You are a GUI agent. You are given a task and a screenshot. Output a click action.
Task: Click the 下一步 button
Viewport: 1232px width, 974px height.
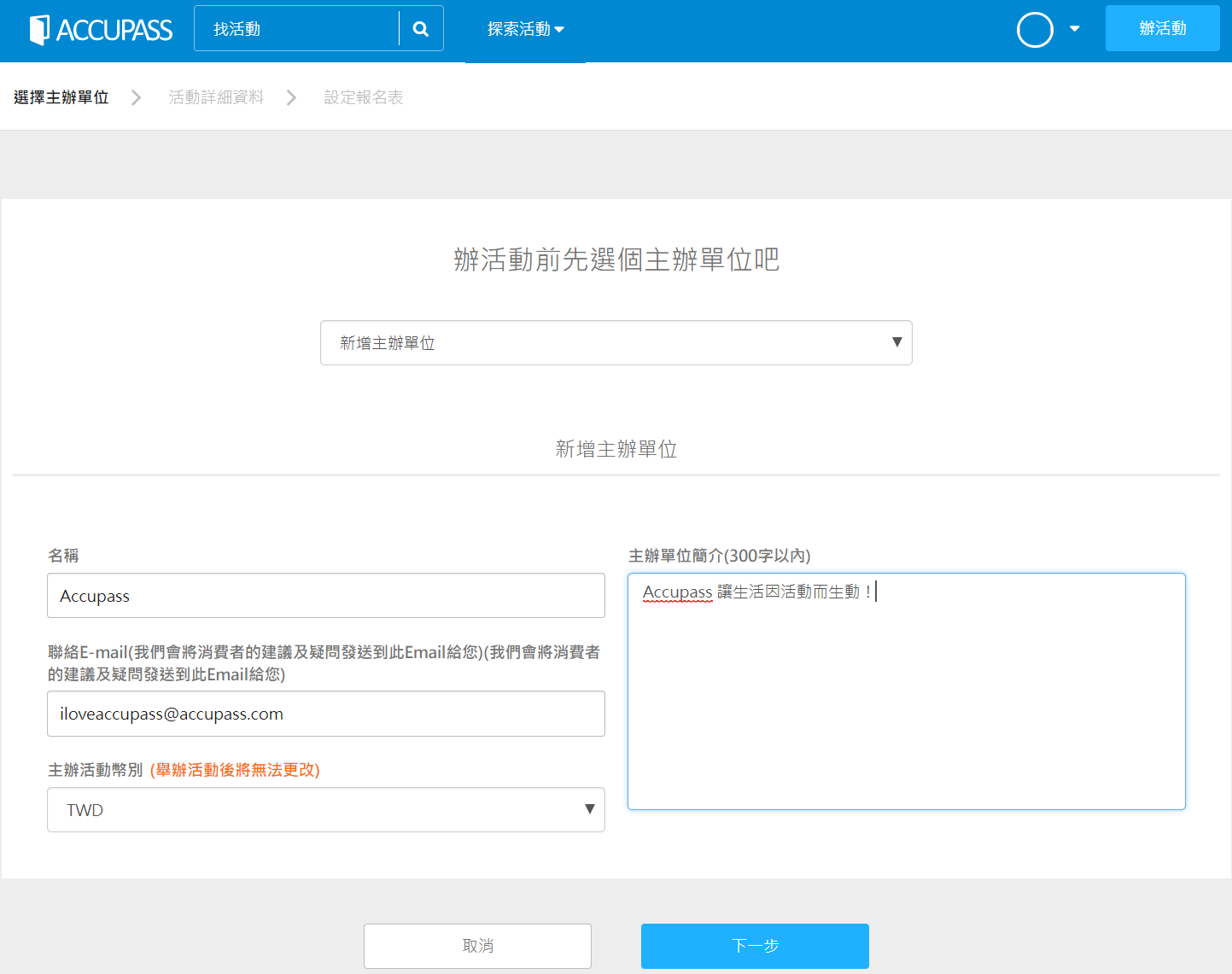755,946
